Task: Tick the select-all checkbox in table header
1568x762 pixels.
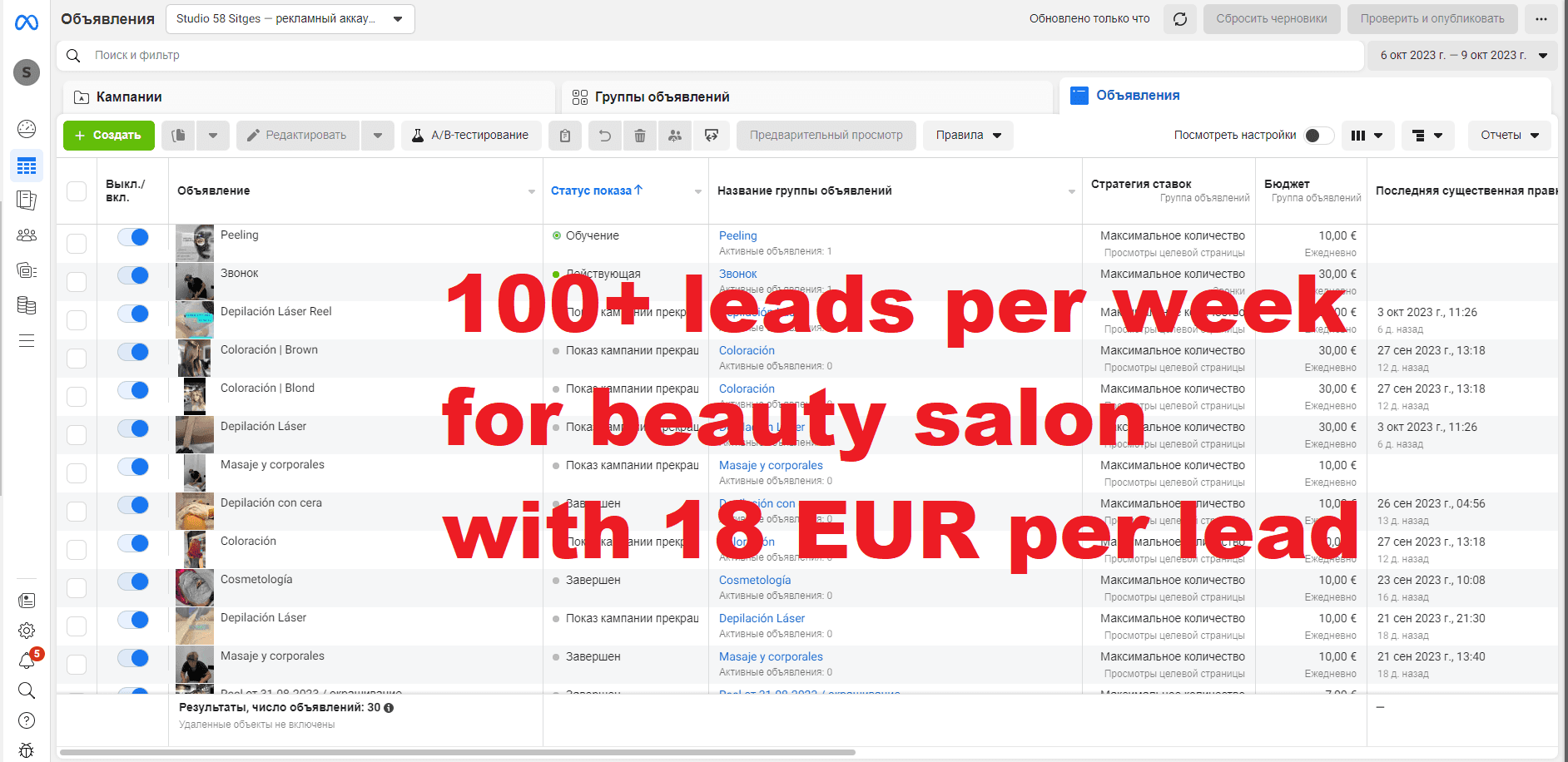Action: coord(77,191)
